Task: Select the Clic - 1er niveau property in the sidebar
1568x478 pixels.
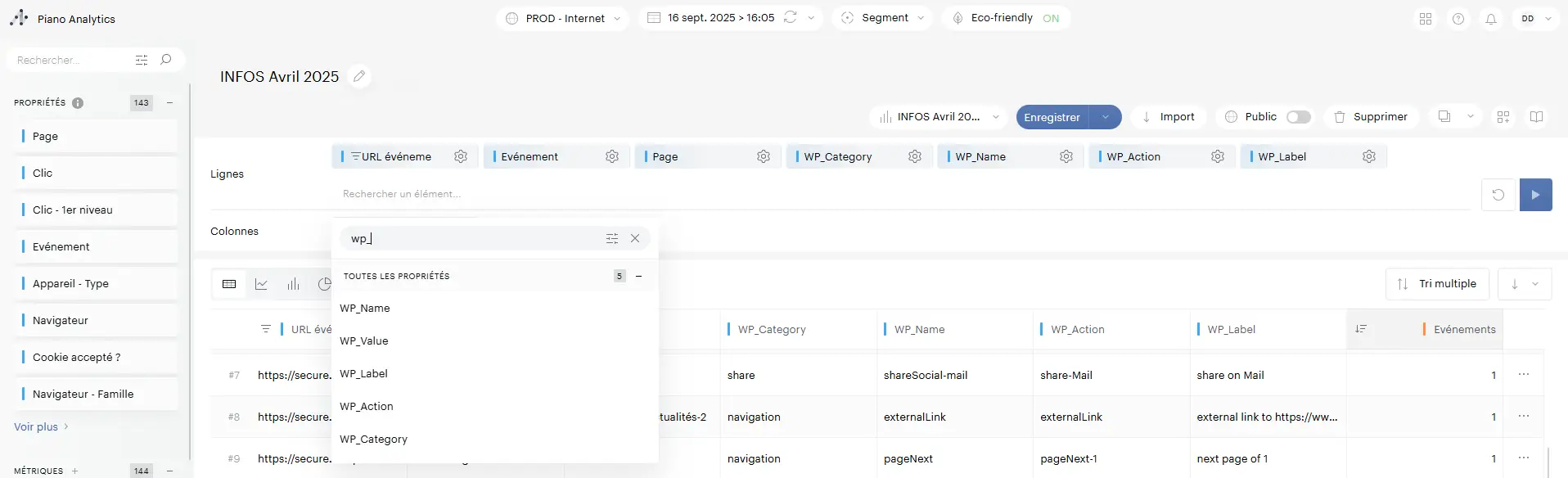Action: click(96, 210)
